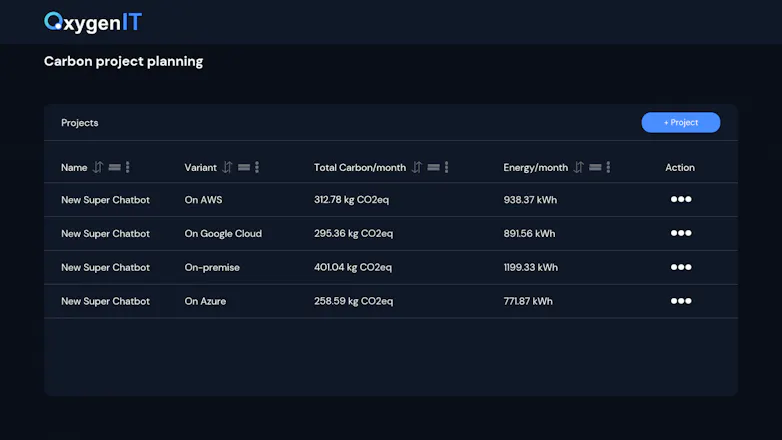
Task: Select the On AWS variant cell
Action: pos(203,200)
